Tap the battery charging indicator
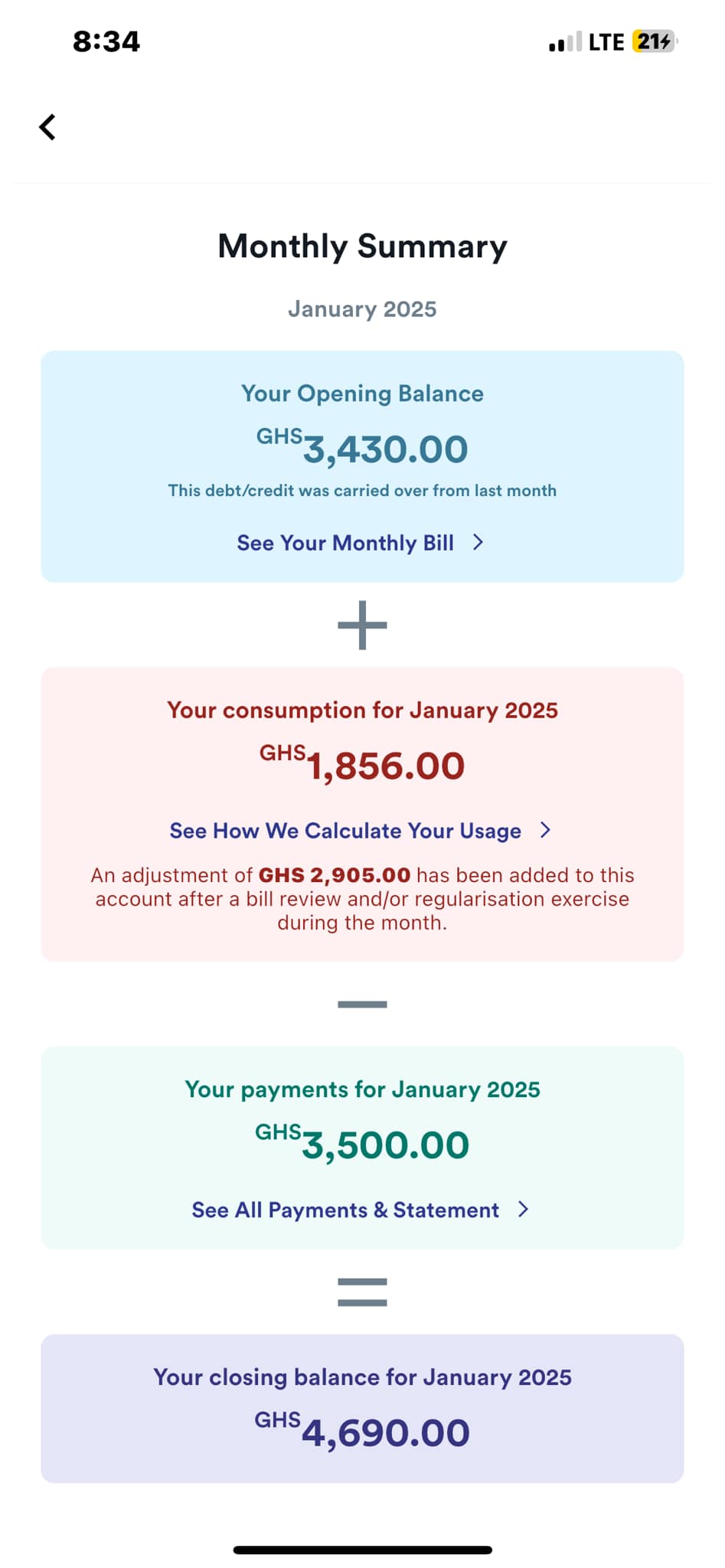Image resolution: width=725 pixels, height=1568 pixels. click(x=654, y=41)
